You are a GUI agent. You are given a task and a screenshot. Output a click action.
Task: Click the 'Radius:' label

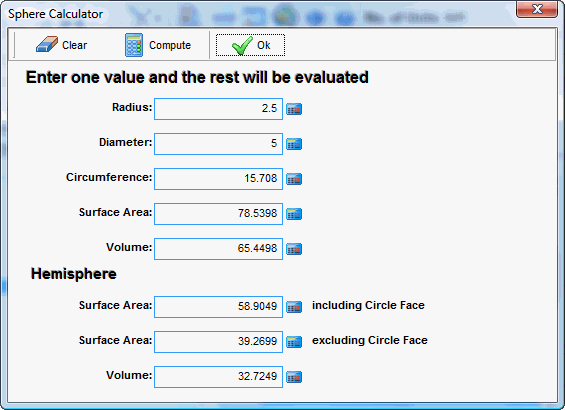(132, 107)
